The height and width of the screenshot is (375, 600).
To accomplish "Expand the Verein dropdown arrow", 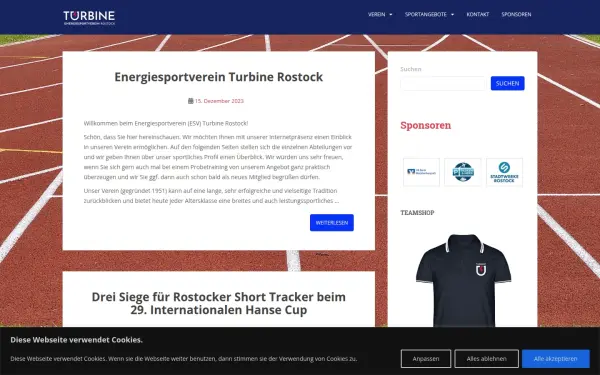I will tap(391, 15).
